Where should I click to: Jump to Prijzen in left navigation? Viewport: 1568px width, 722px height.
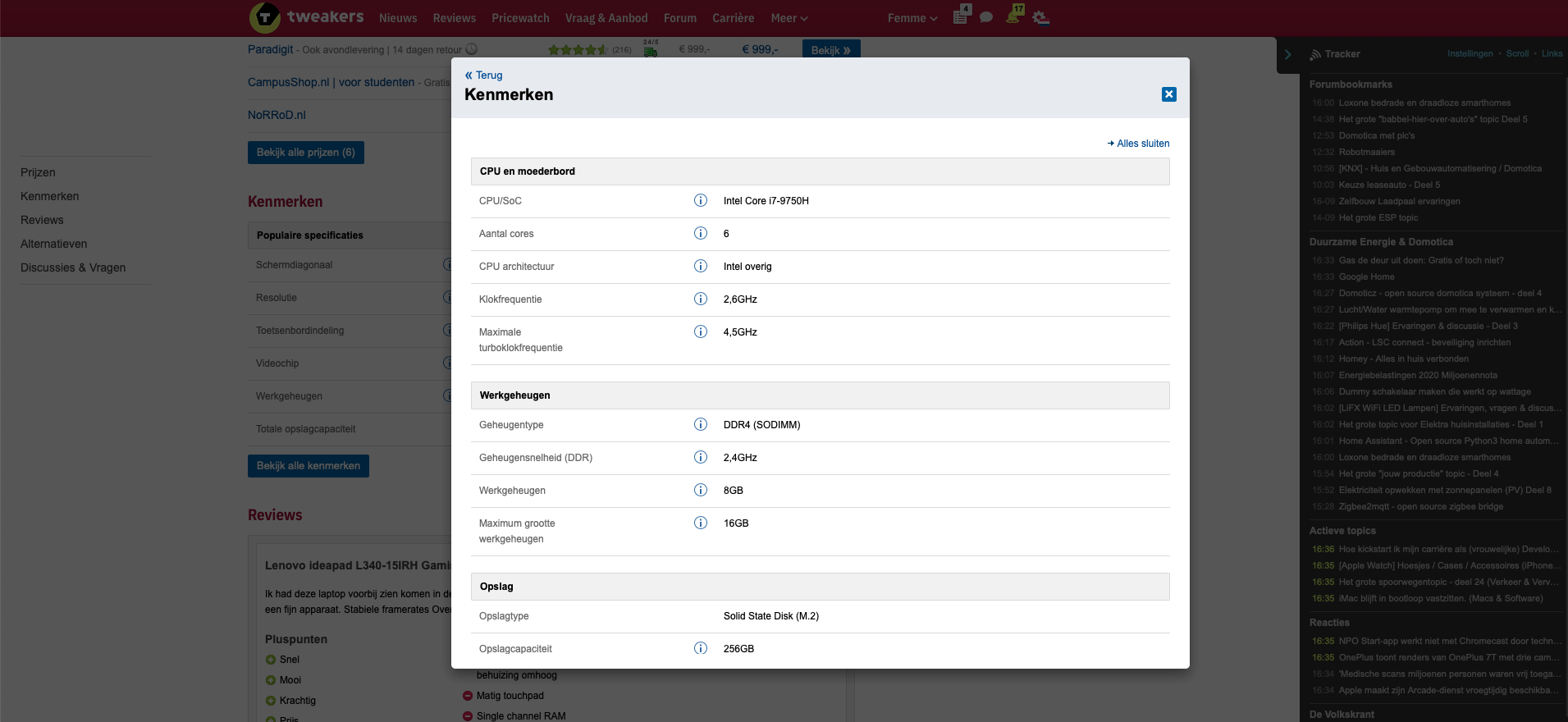tap(38, 172)
